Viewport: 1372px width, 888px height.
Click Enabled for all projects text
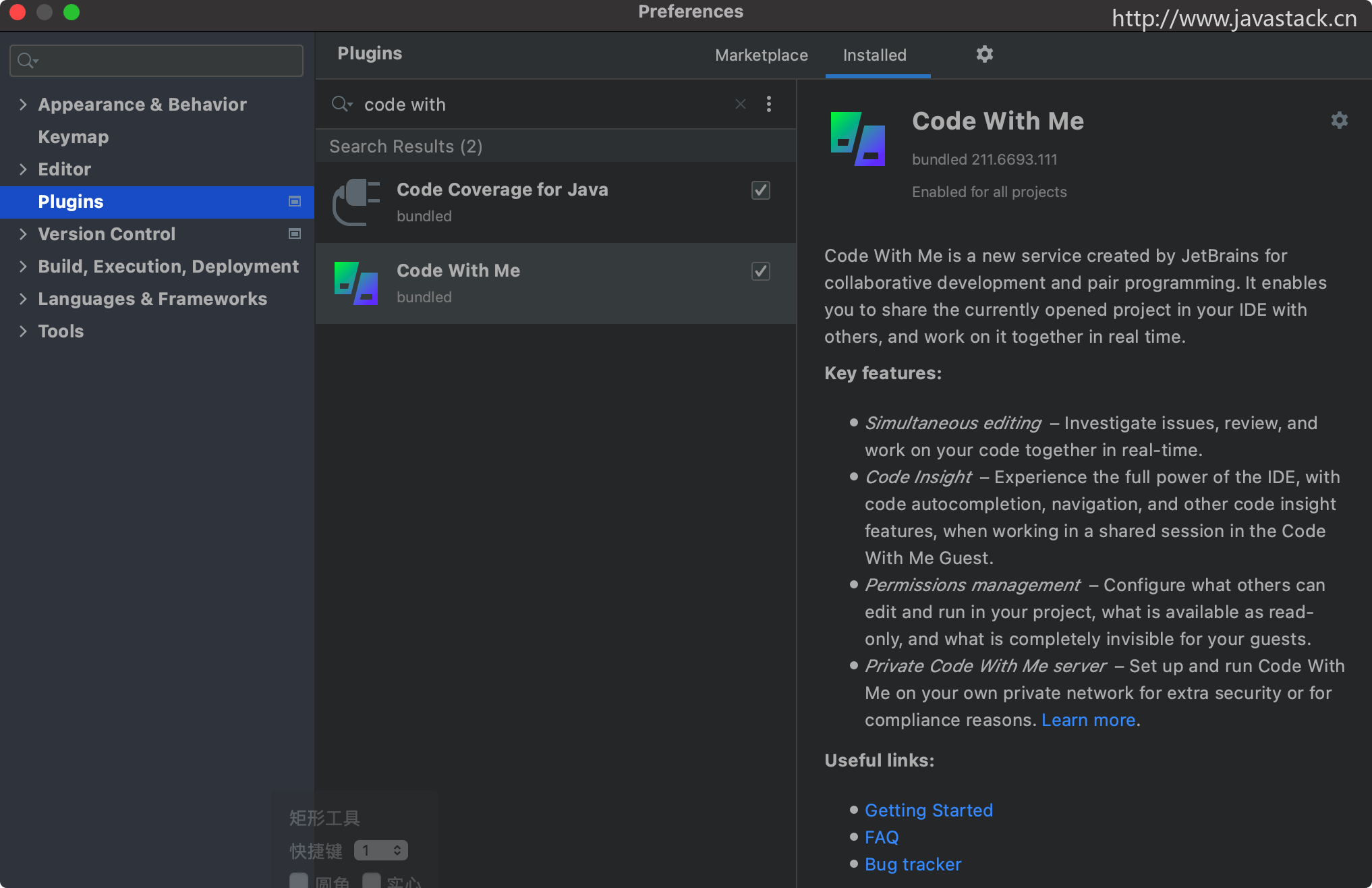(x=990, y=192)
